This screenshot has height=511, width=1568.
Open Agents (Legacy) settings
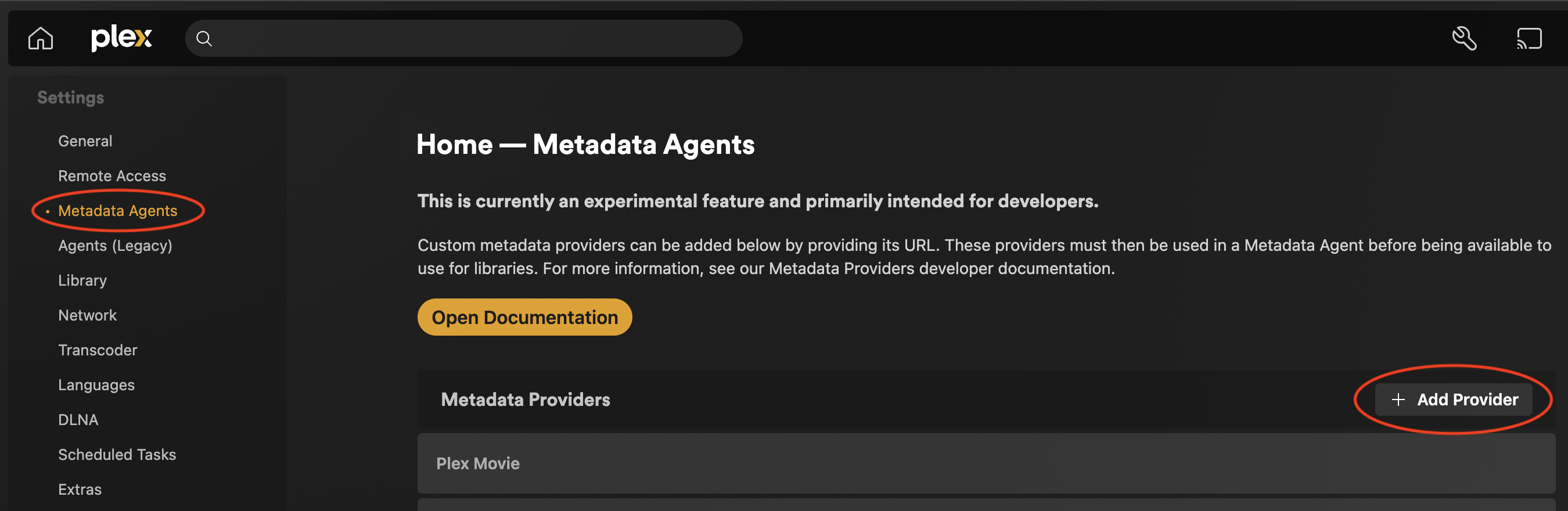coord(115,246)
